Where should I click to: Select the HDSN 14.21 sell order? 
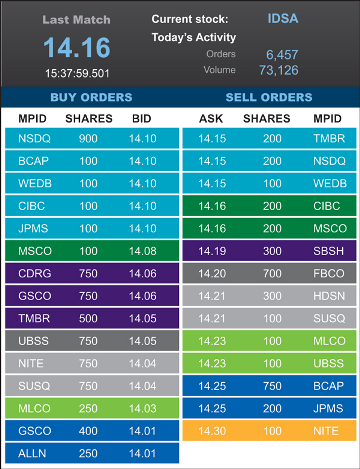269,296
